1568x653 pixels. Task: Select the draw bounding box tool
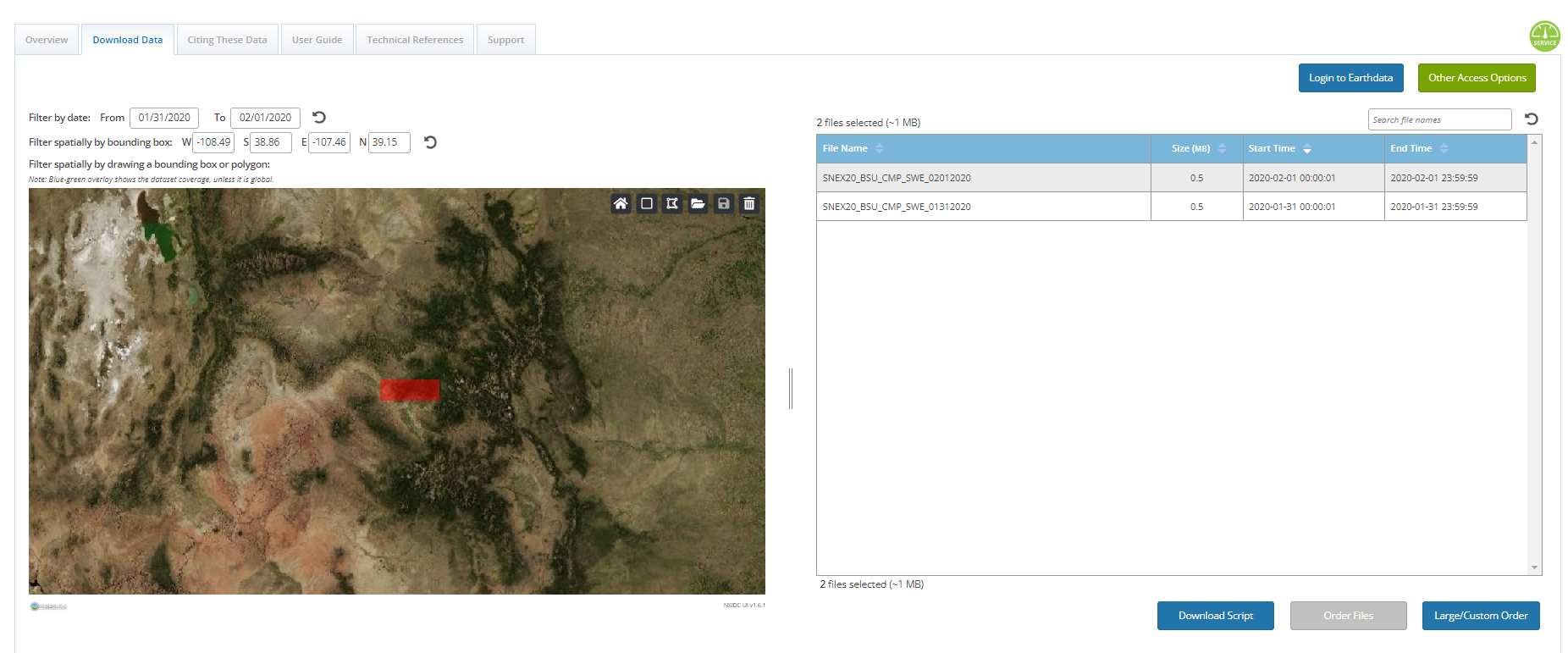647,203
